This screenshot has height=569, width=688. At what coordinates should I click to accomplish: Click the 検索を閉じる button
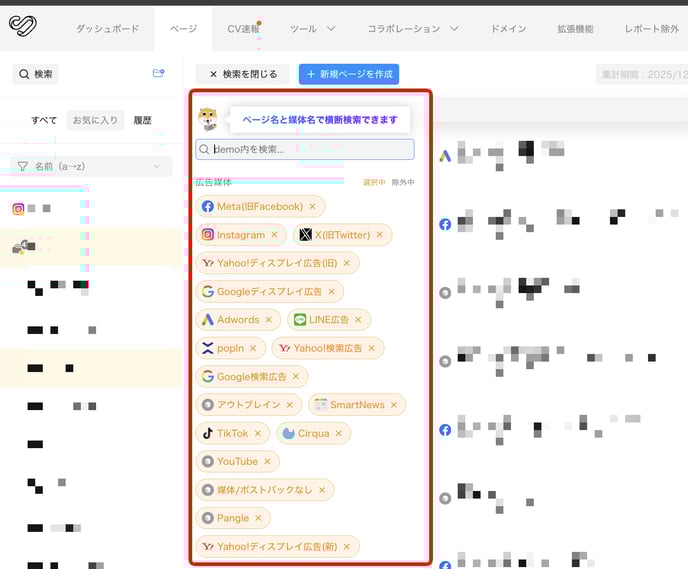coord(242,74)
